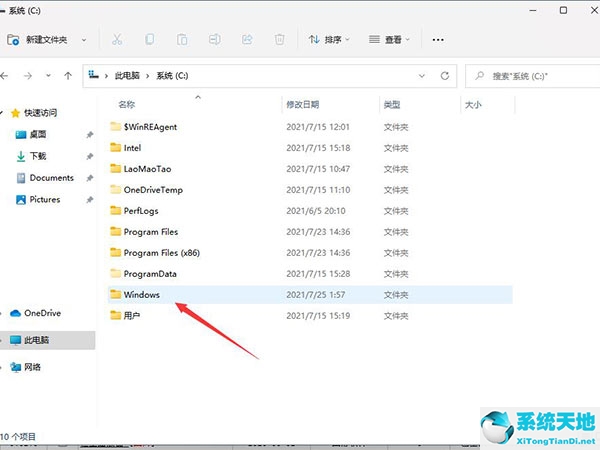Open the See more ellipsis menu
600x450 pixels.
(438, 40)
